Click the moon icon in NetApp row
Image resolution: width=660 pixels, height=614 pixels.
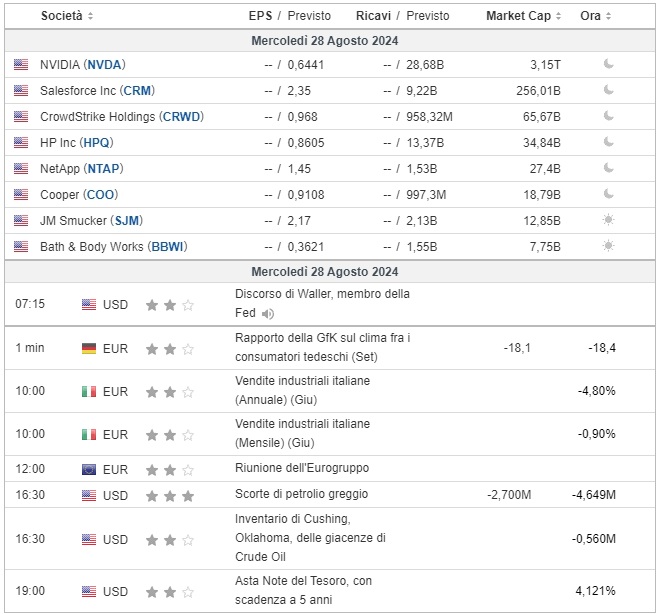(x=608, y=168)
